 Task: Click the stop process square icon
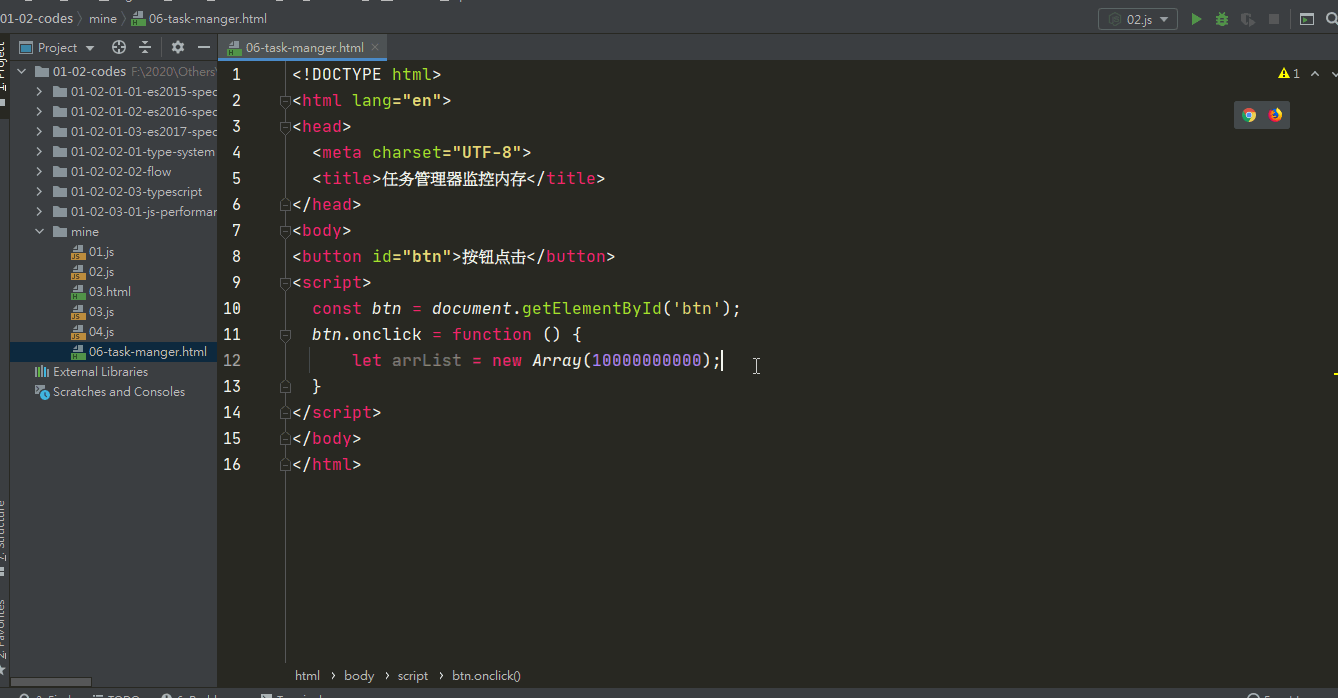1274,19
